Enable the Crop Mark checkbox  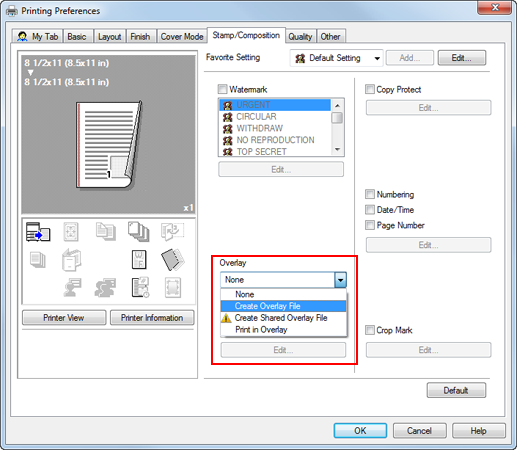(x=370, y=330)
